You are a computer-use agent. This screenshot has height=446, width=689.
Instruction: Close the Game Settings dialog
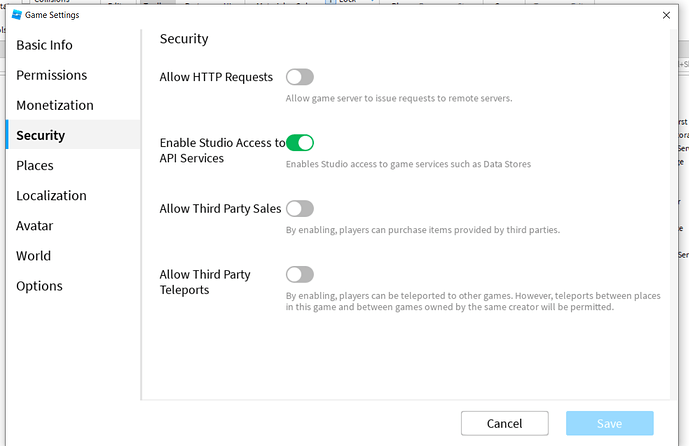tap(667, 15)
